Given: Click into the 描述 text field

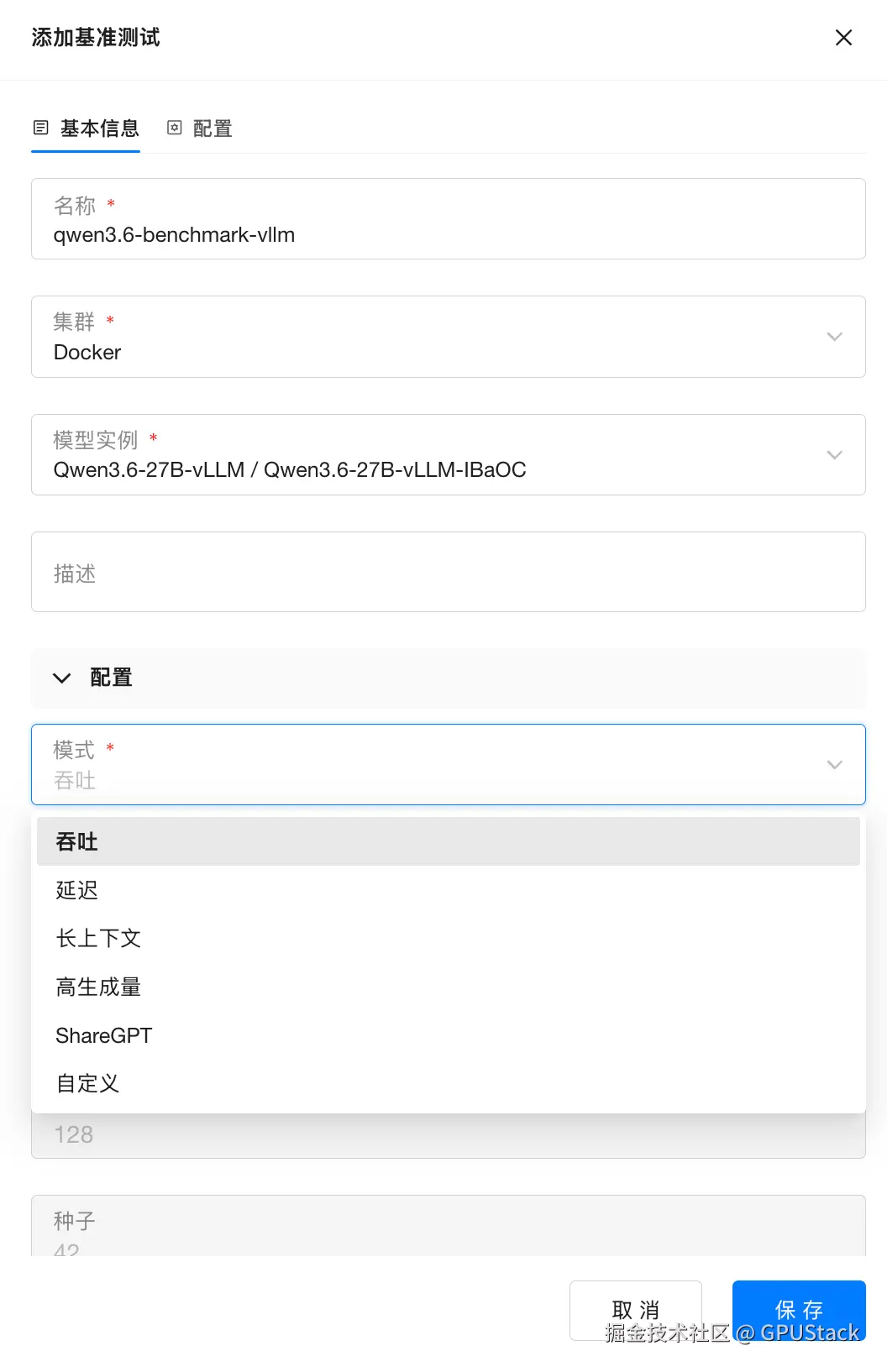Looking at the screenshot, I should (448, 573).
